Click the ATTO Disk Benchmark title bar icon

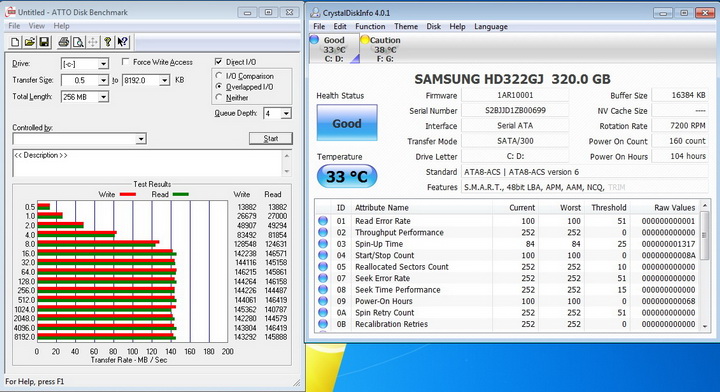(10, 12)
